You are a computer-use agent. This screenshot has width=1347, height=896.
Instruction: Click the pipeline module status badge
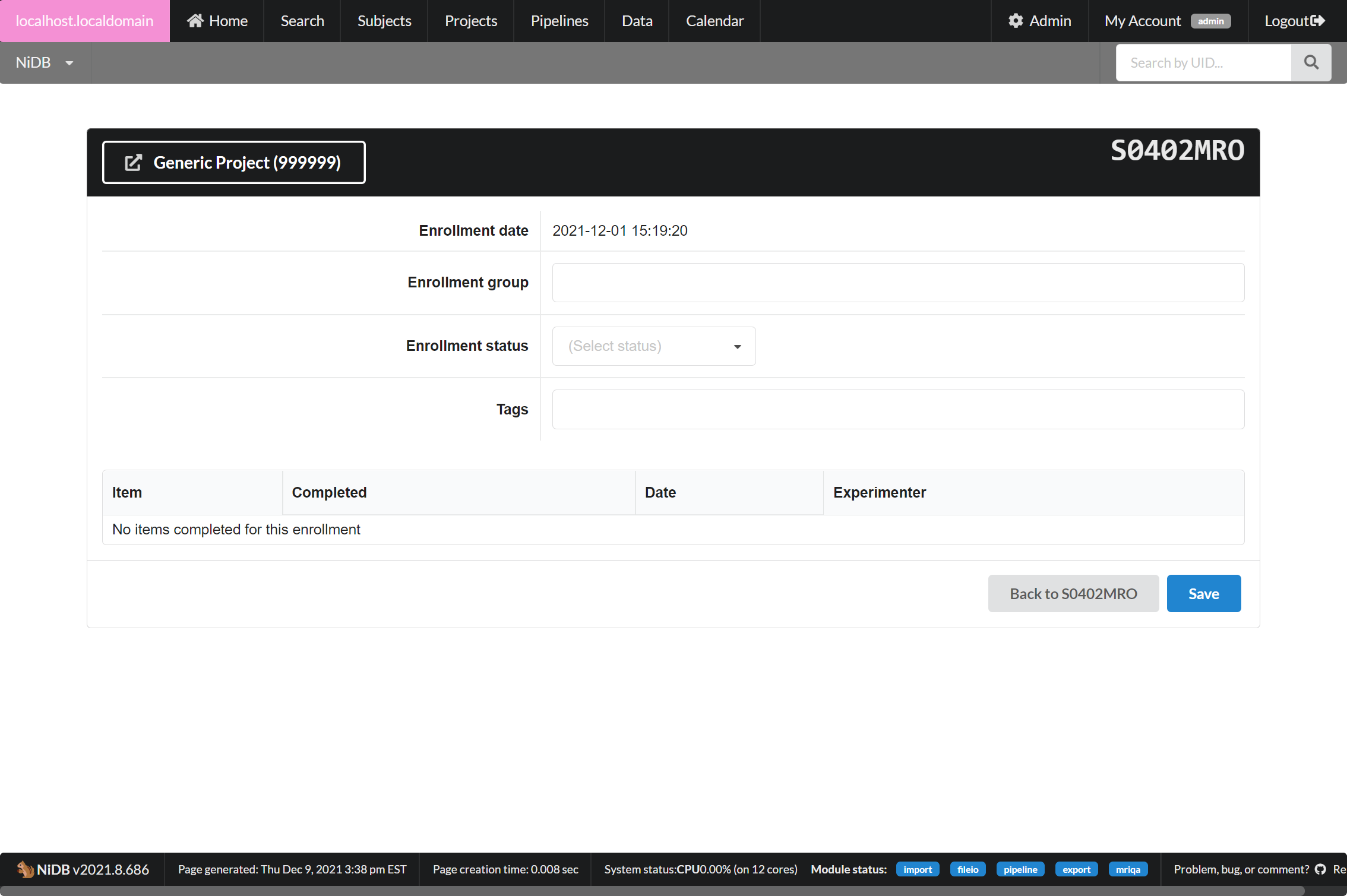tap(1020, 869)
